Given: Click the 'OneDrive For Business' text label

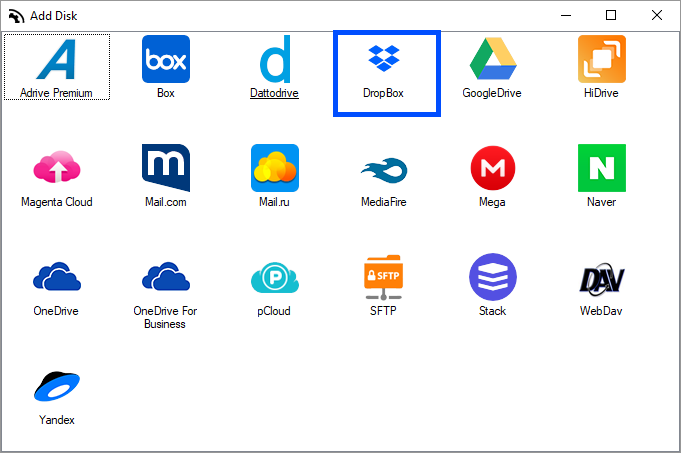Looking at the screenshot, I should pos(165,317).
